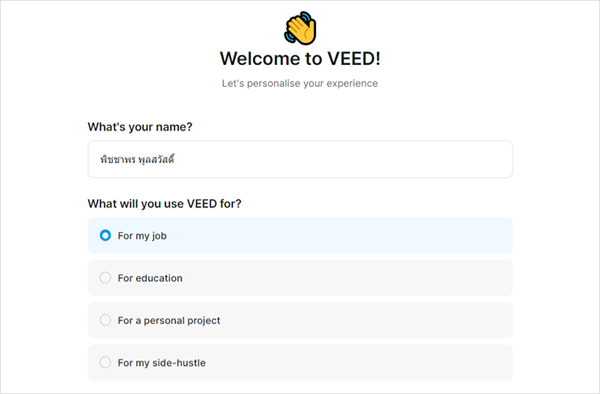Choose the "For a personal project" radio circle
Image resolution: width=600 pixels, height=394 pixels.
click(x=105, y=320)
